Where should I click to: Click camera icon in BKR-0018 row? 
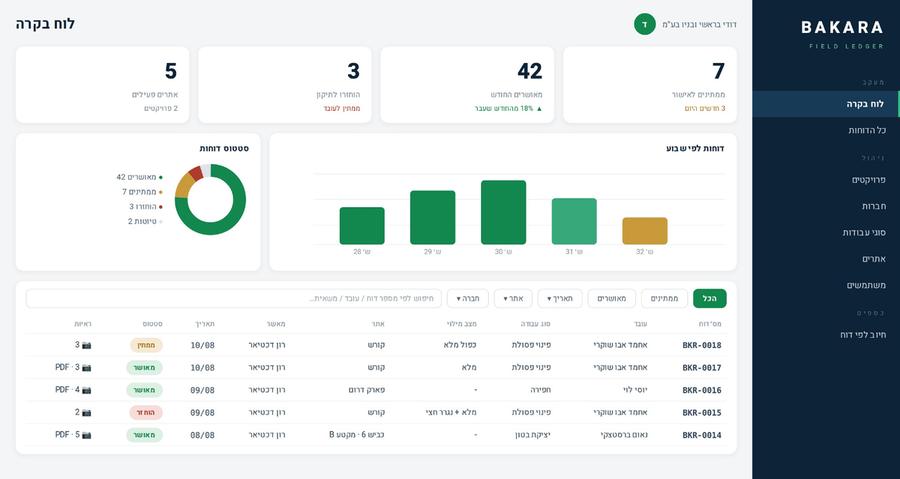point(87,345)
